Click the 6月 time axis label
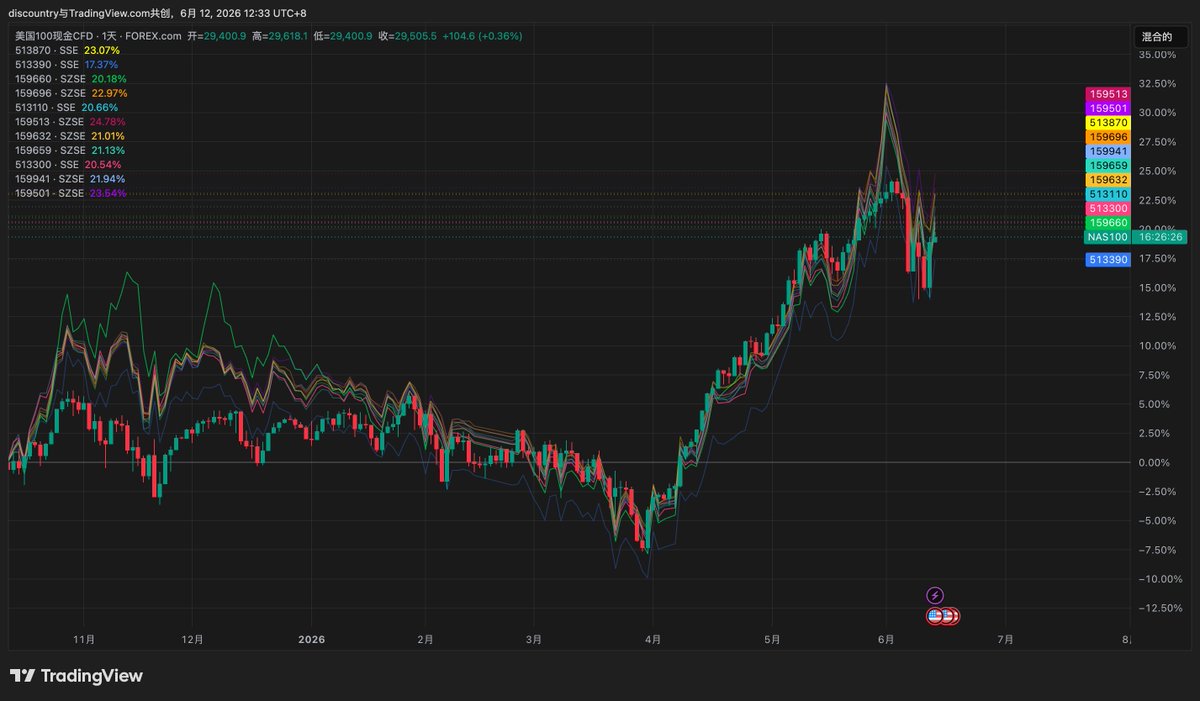 [x=885, y=639]
